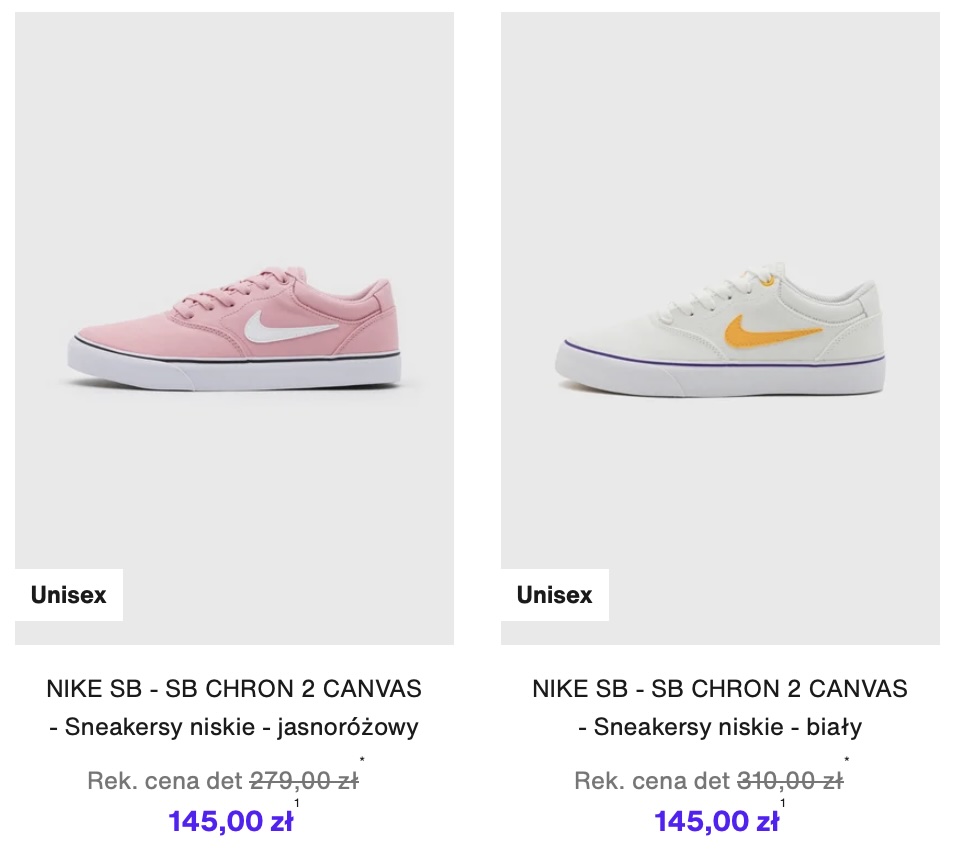Select the "Sneakersy niskie - biały" description line

coord(720,727)
